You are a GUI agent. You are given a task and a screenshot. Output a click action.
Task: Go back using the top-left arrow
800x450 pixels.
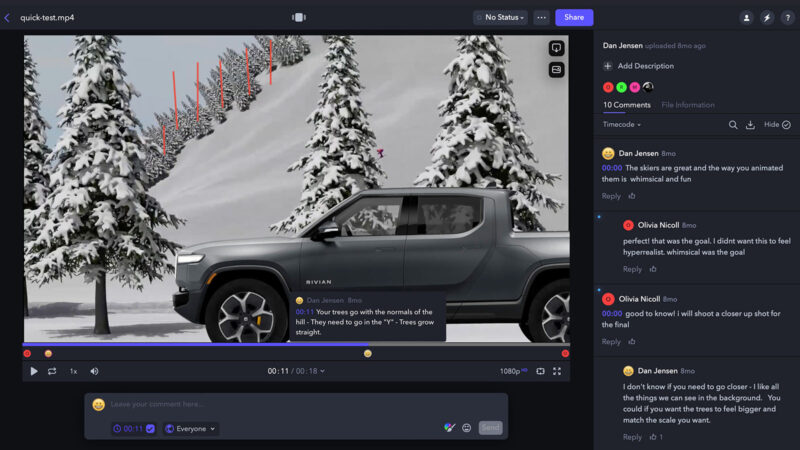pyautogui.click(x=7, y=18)
